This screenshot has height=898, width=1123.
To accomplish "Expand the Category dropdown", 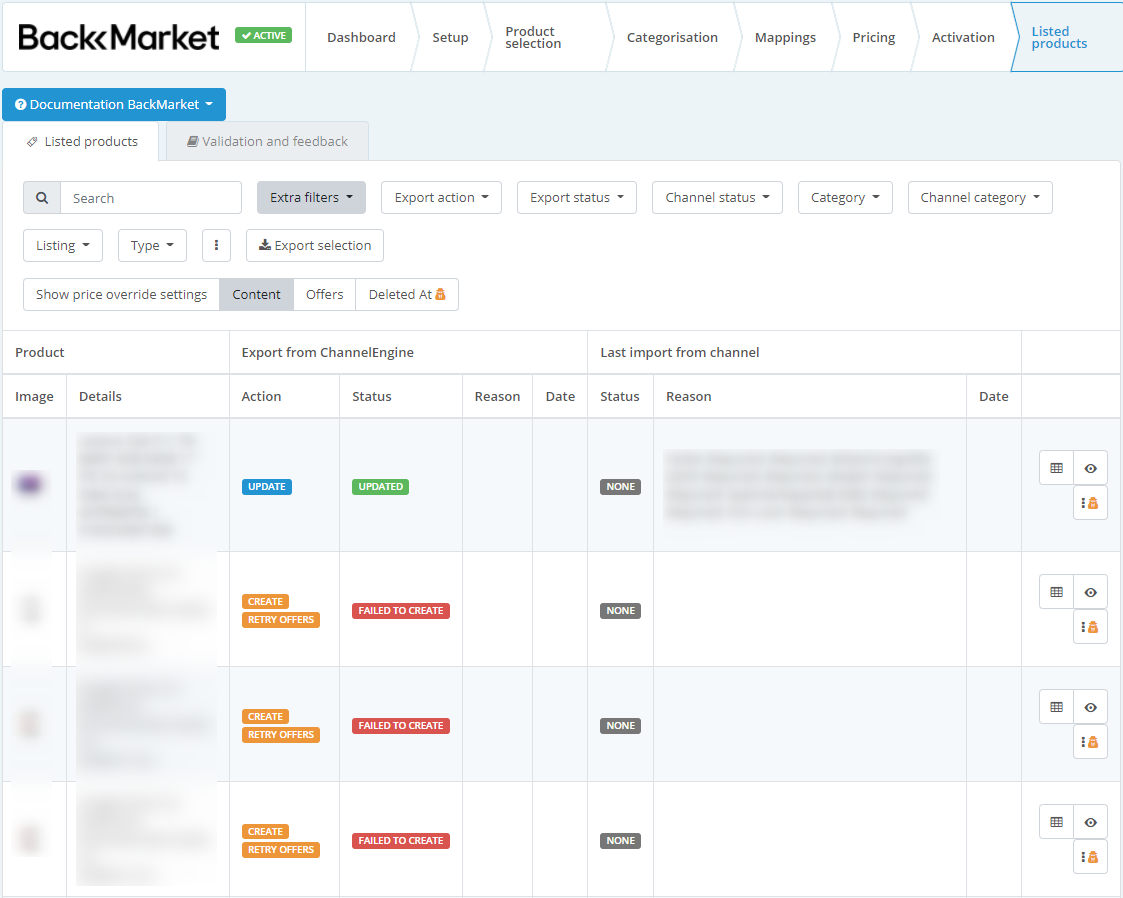I will (x=845, y=197).
